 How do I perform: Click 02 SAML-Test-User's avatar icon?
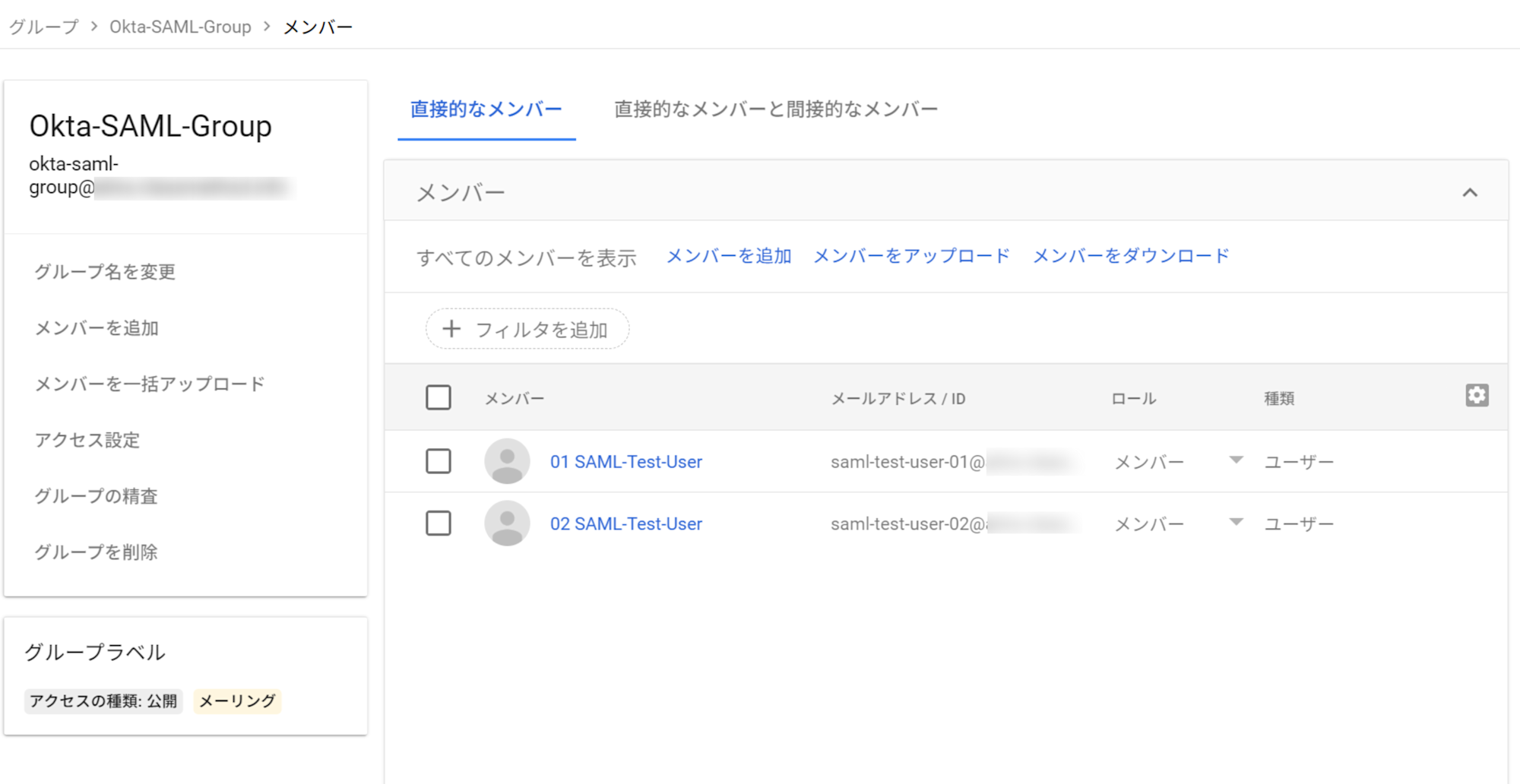(x=507, y=523)
